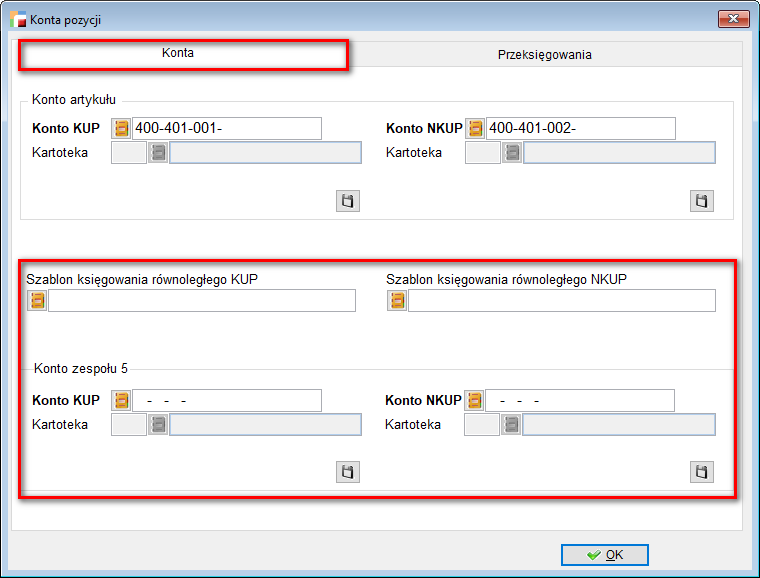760x578 pixels.
Task: Focus the Konto zespołu 5 Konto NKUP field
Action: 579,400
